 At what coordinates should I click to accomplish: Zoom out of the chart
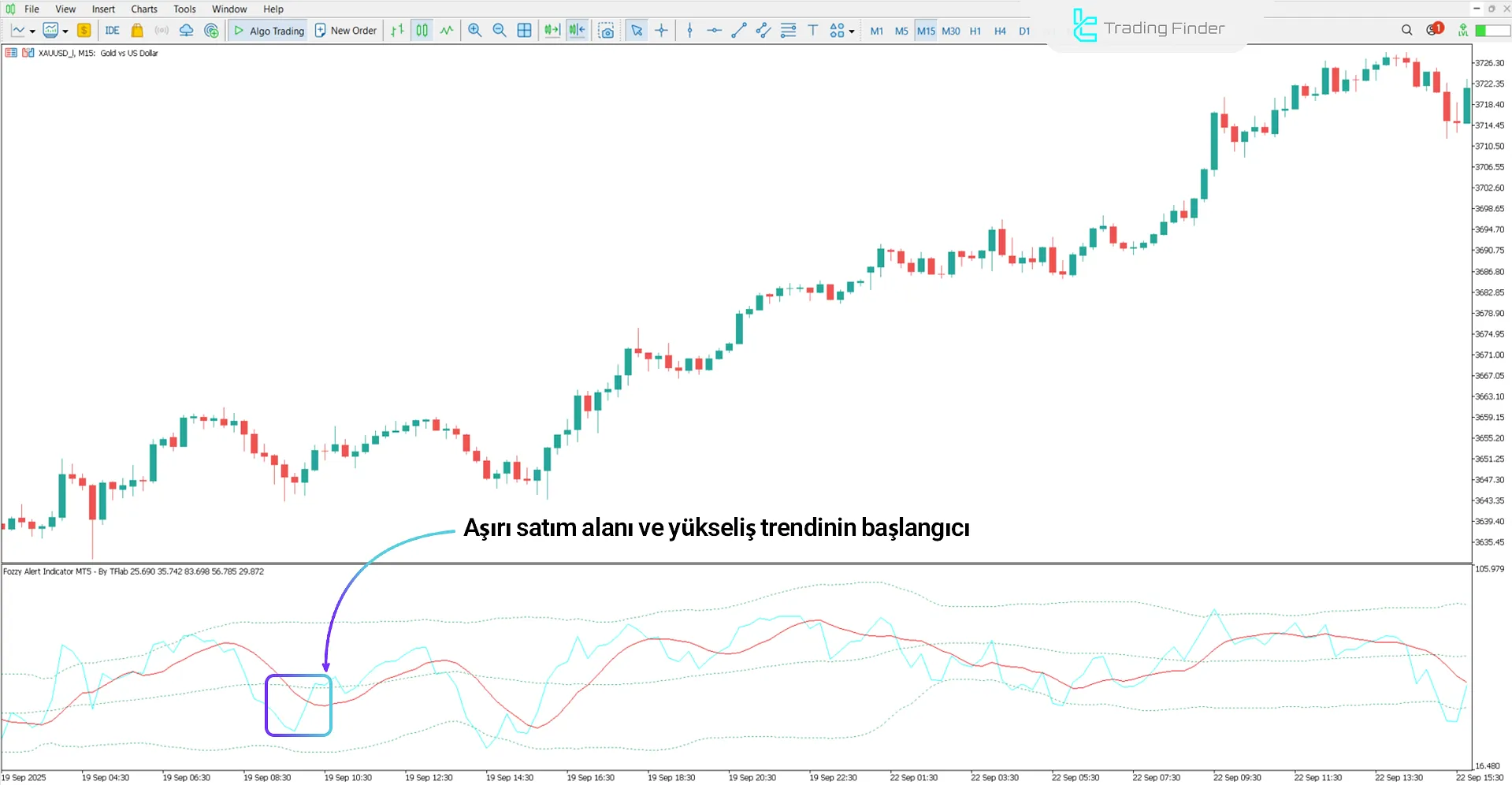coord(499,30)
